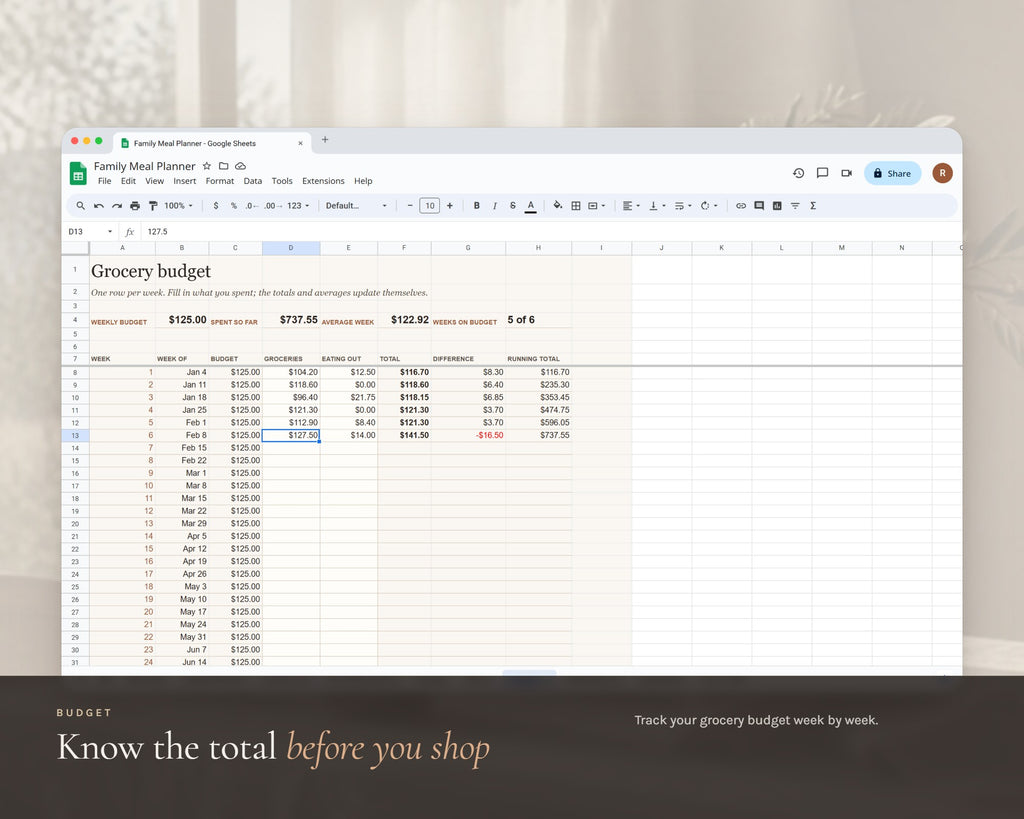The image size is (1024, 819).
Task: Open the Default font dropdown
Action: pos(356,206)
